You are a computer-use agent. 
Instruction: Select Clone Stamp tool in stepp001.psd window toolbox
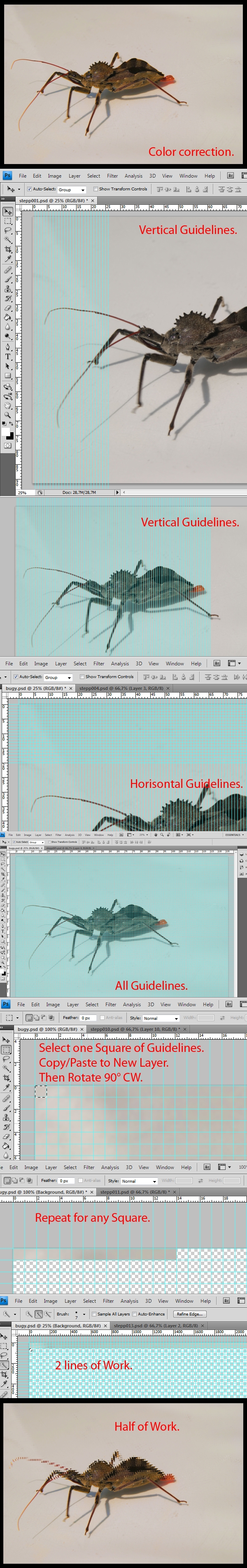coord(7,289)
